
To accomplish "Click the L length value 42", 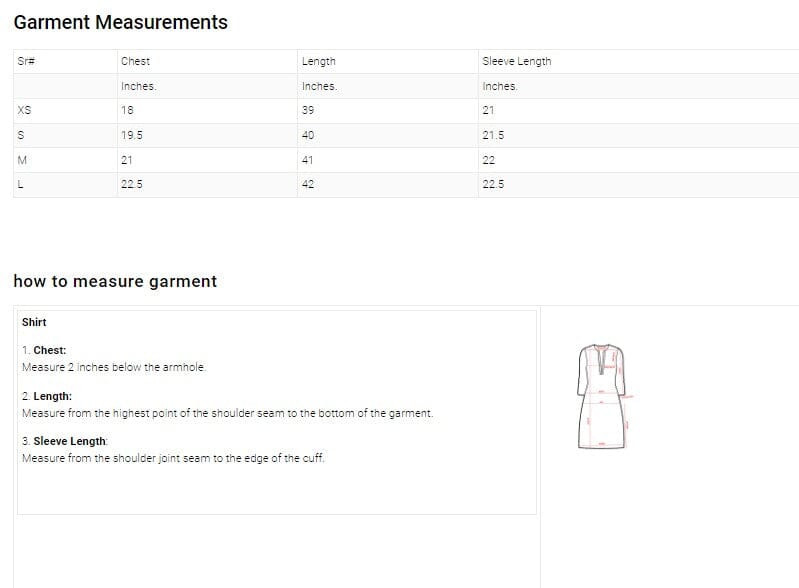I will pos(307,184).
